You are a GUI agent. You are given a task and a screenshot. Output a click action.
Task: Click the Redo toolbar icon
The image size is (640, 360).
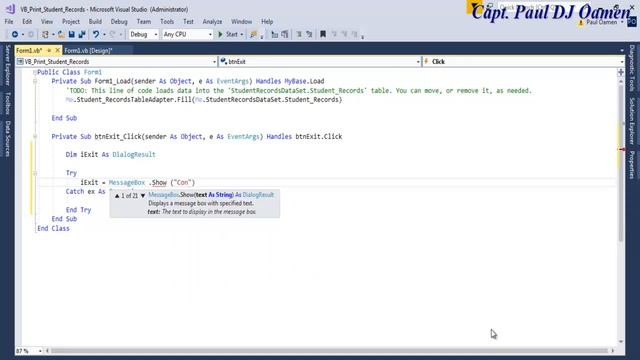coord(113,35)
